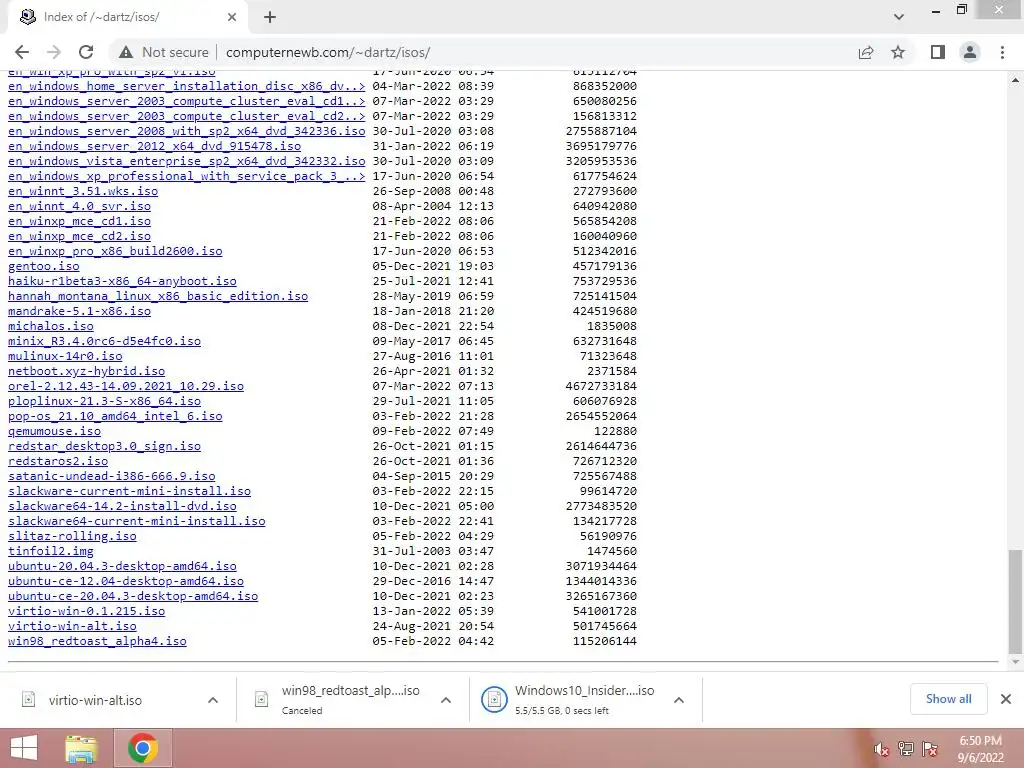Screen dimensions: 1024x768
Task: Download hannah_montana_linux basic edition iso
Action: click(x=158, y=296)
